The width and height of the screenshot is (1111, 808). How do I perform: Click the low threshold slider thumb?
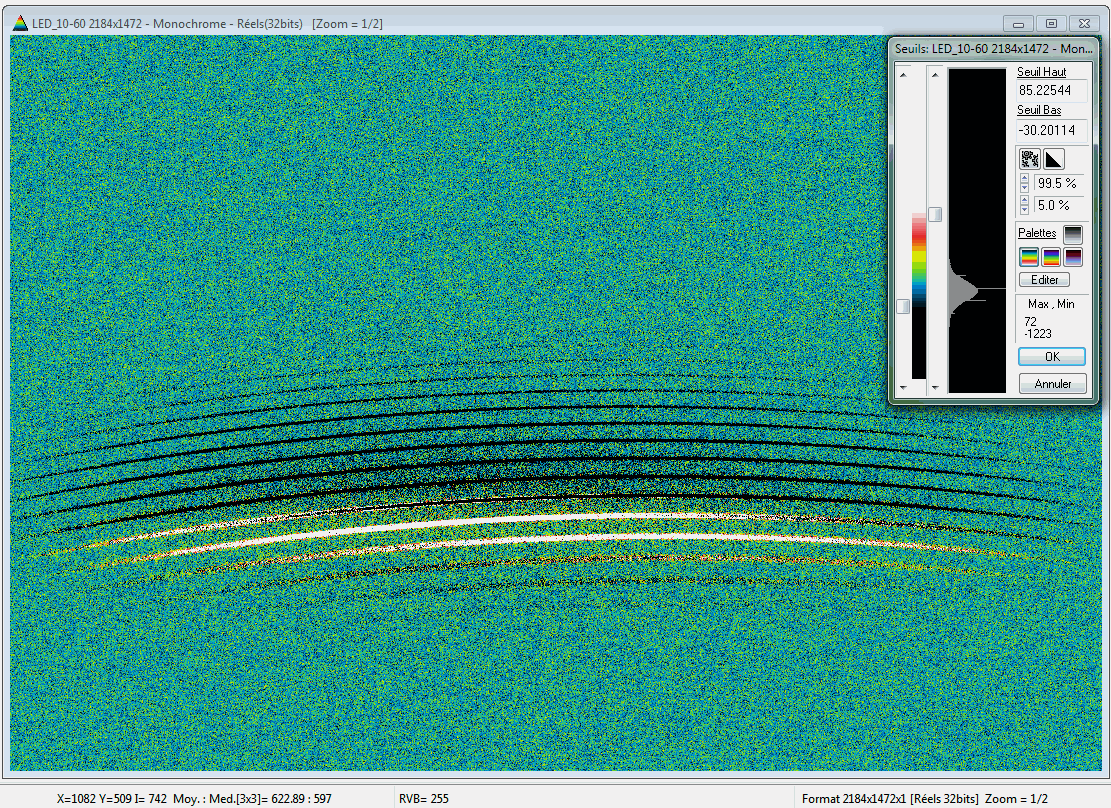pos(903,306)
